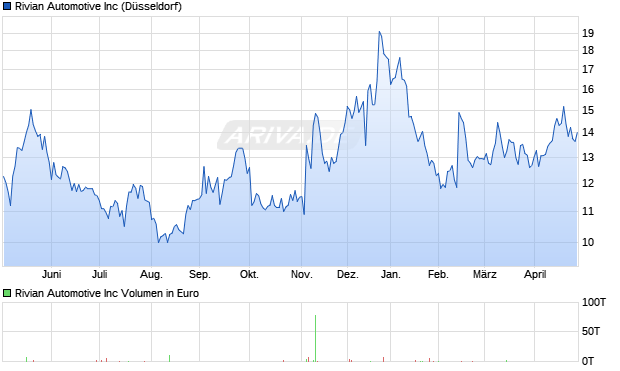Click the 'Nov.' month label
The width and height of the screenshot is (620, 371).
[x=301, y=274]
